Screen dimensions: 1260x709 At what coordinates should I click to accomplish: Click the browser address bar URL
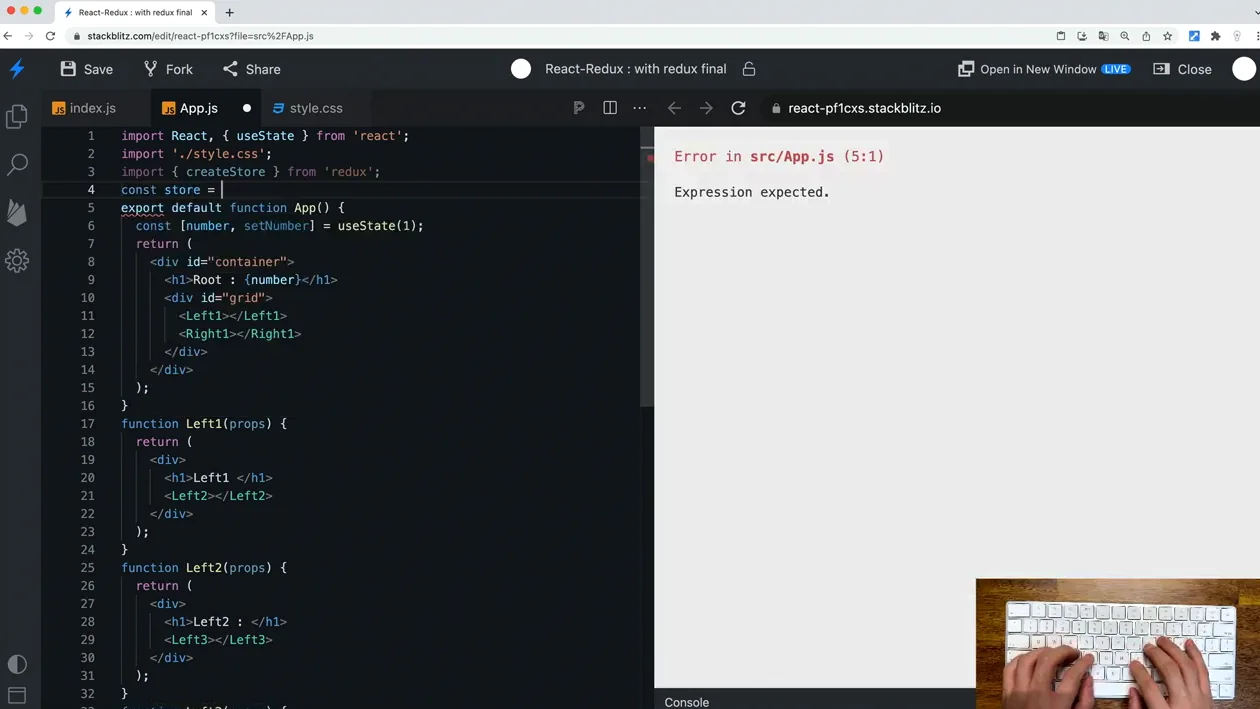(200, 36)
